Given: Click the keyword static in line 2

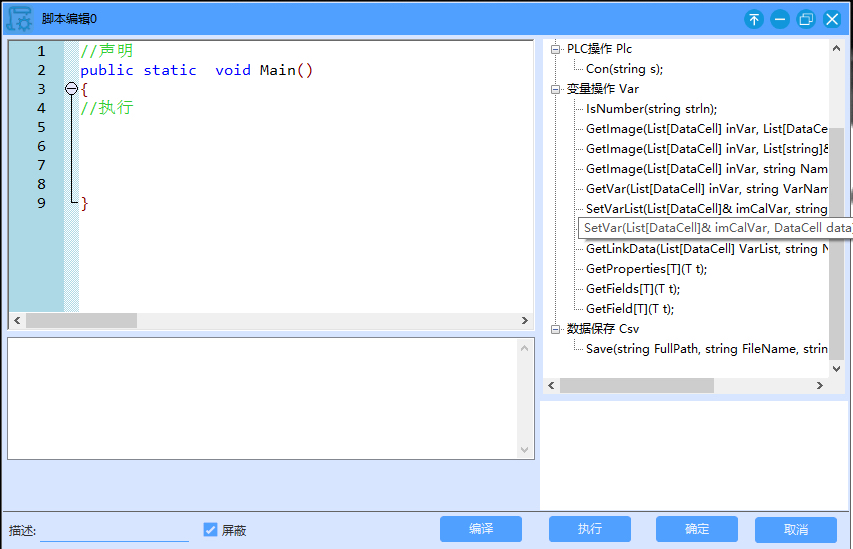Looking at the screenshot, I should pos(170,70).
